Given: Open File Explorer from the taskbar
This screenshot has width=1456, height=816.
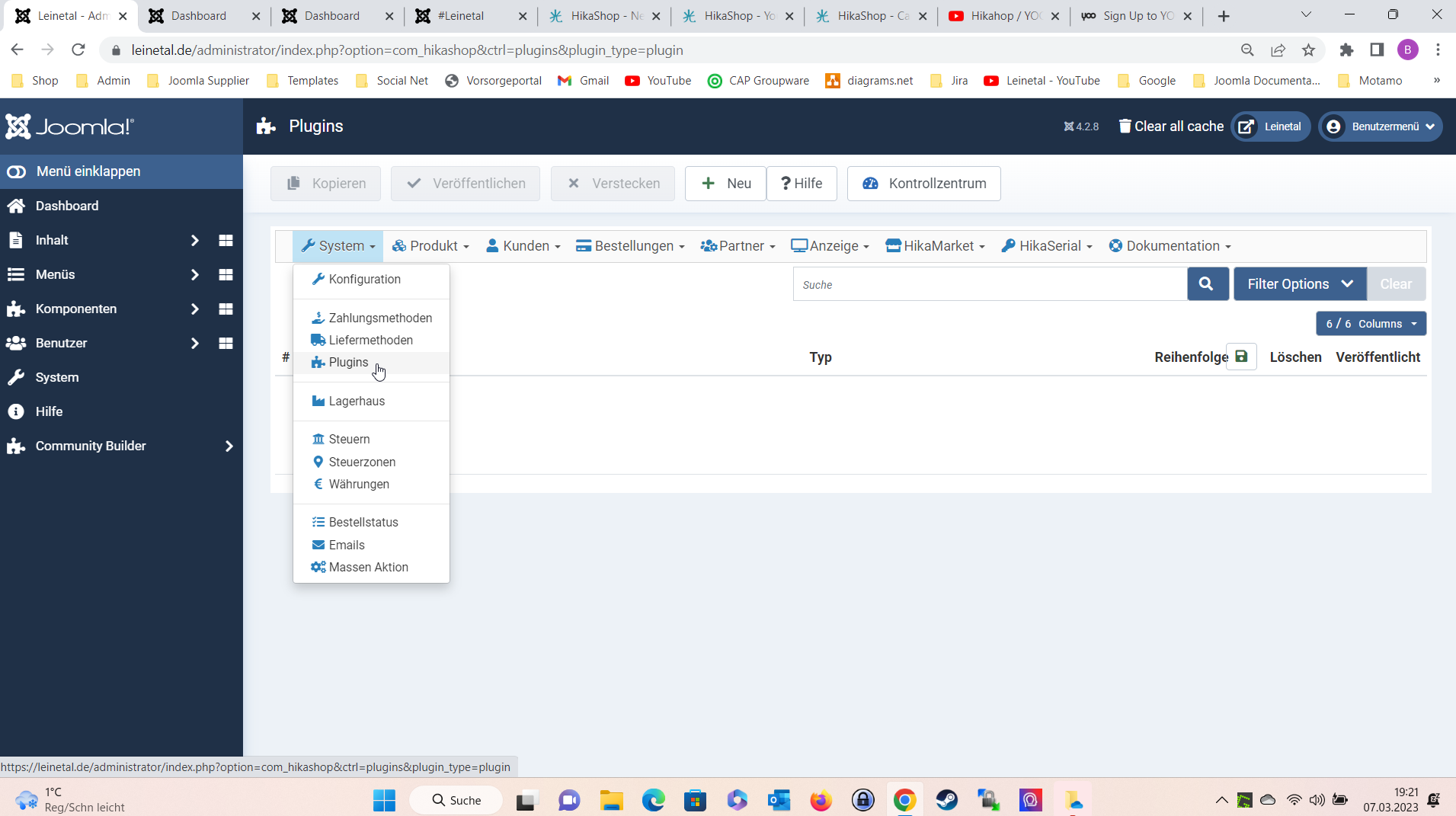Looking at the screenshot, I should pyautogui.click(x=611, y=800).
